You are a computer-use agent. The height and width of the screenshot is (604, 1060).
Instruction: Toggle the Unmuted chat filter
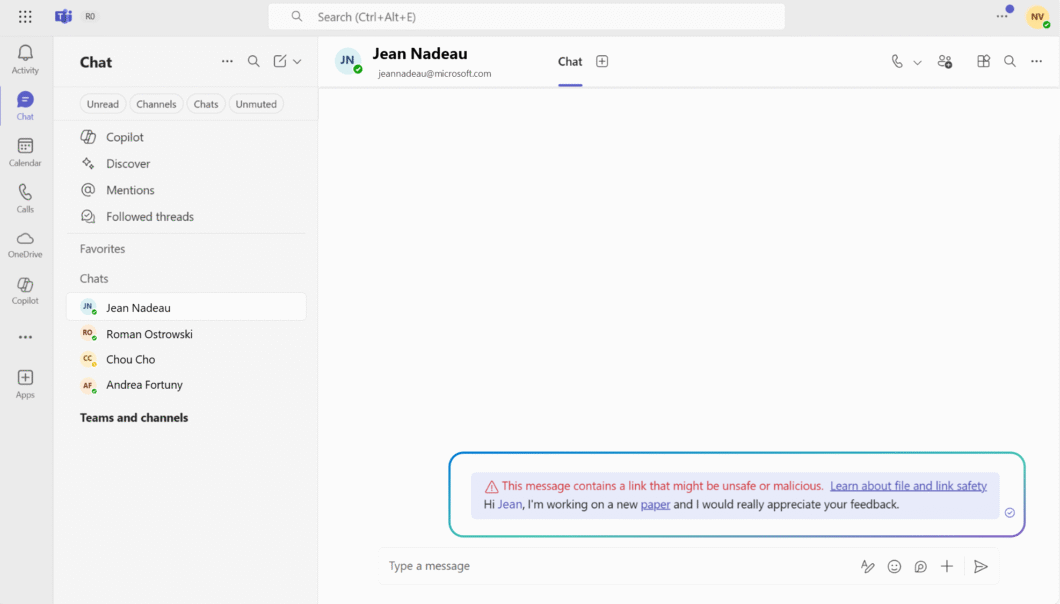[256, 103]
